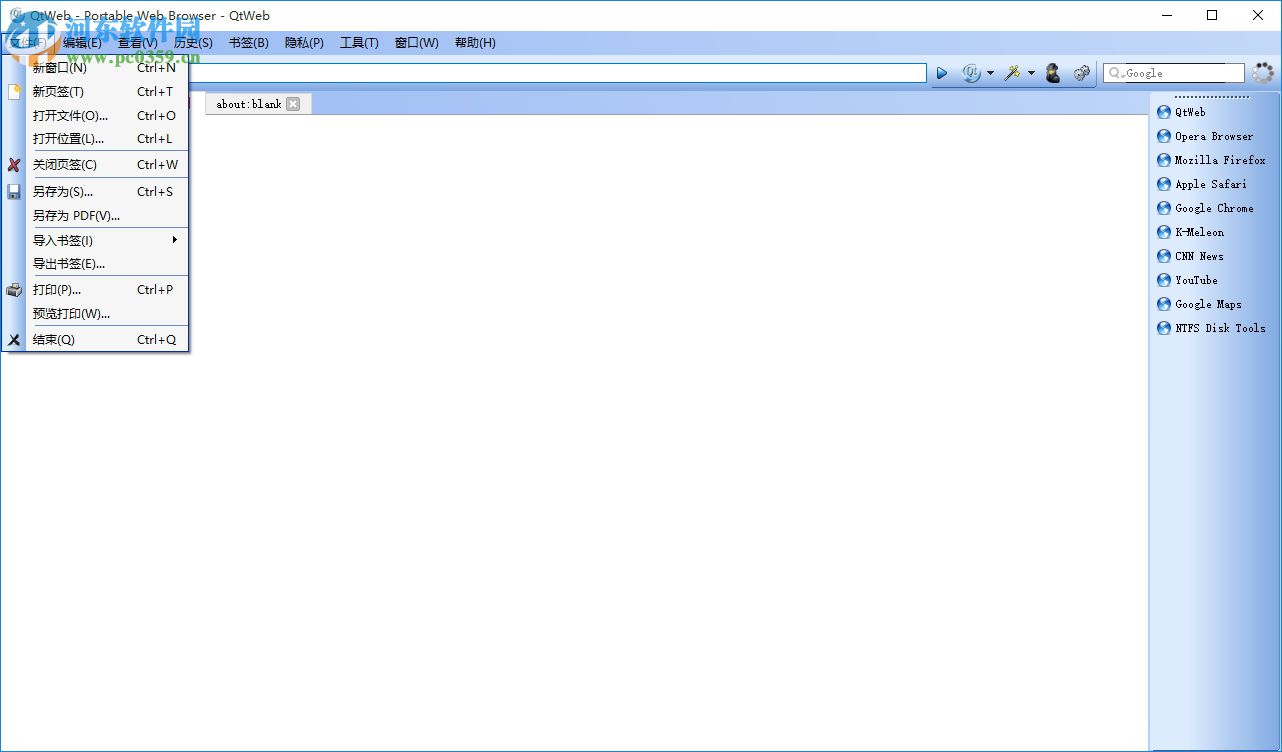Expand the dropdown arrow beside QtWeb logo

[990, 73]
